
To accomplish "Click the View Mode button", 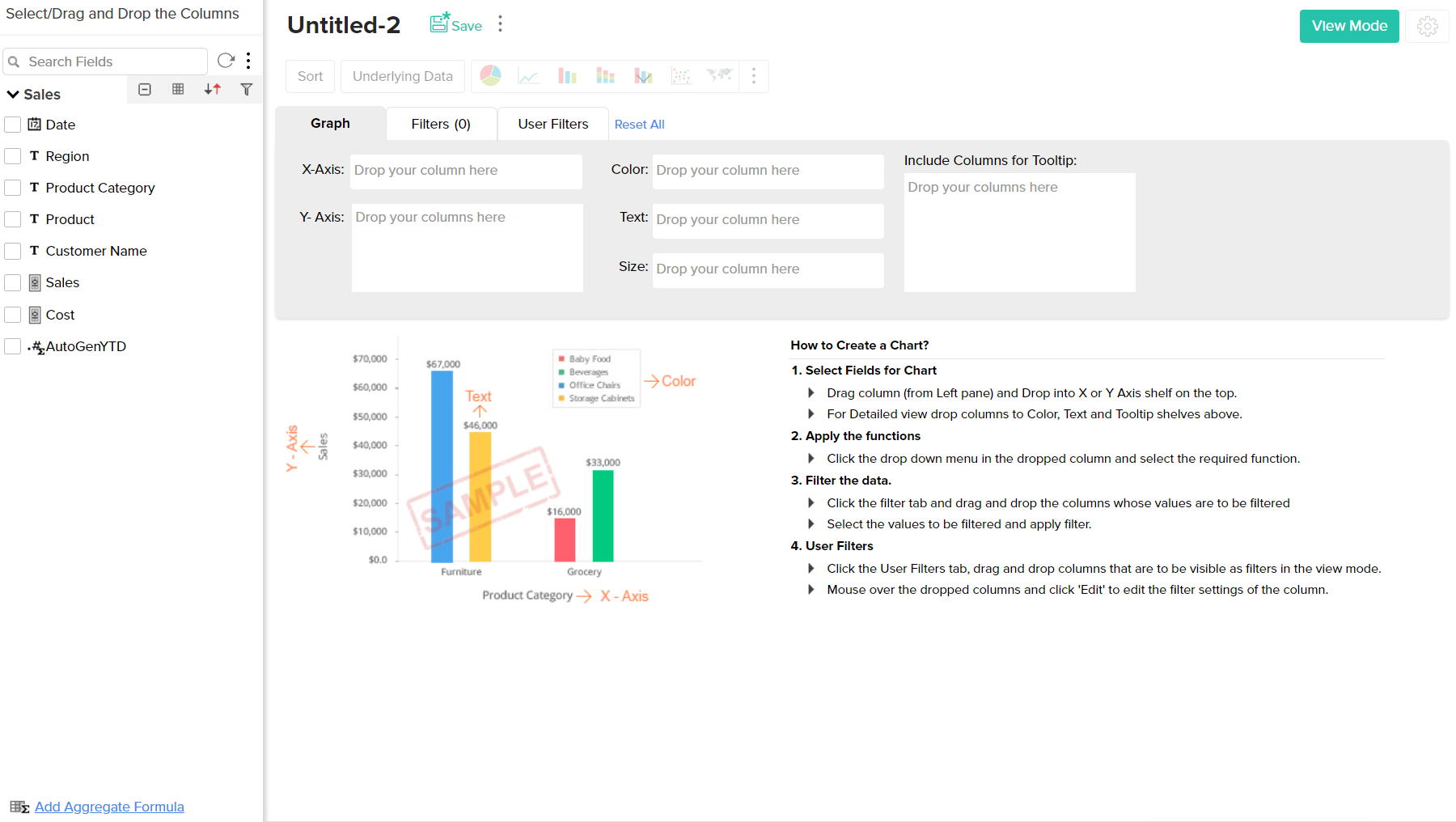I will coord(1348,26).
